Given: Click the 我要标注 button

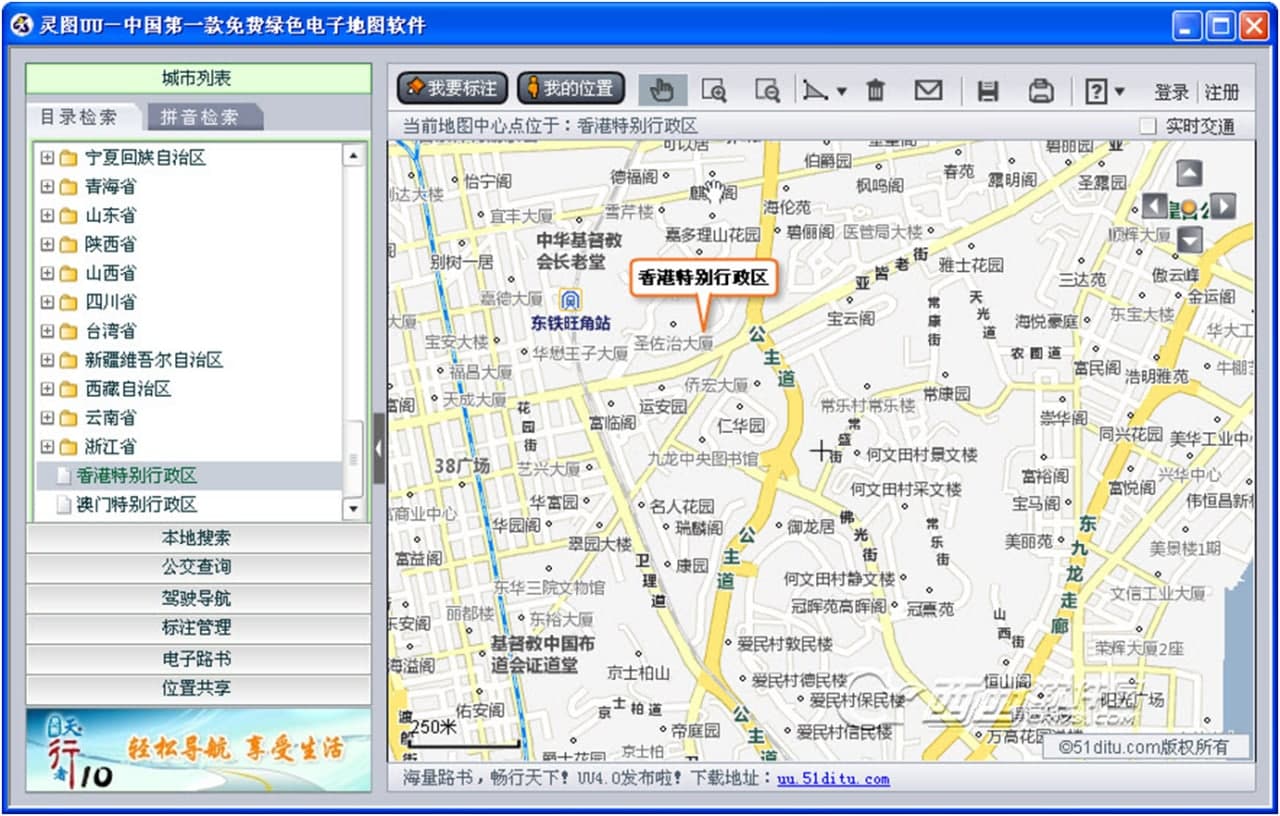Looking at the screenshot, I should [452, 88].
